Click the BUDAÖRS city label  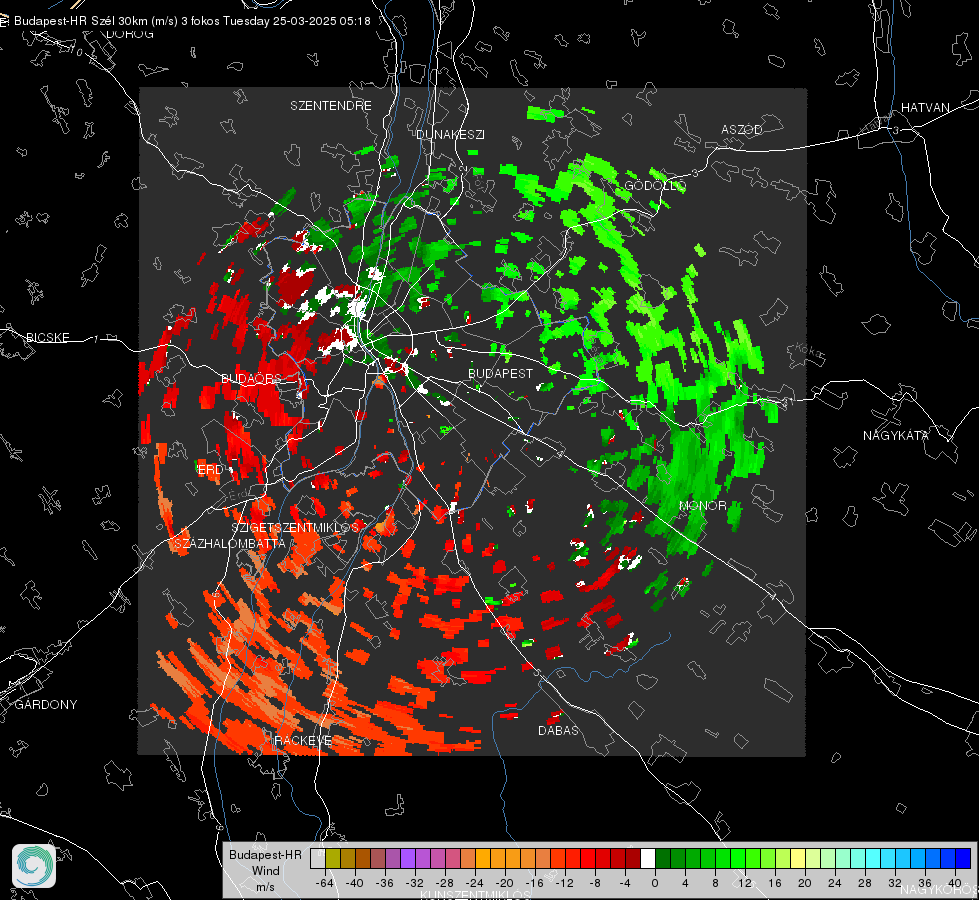pyautogui.click(x=252, y=378)
